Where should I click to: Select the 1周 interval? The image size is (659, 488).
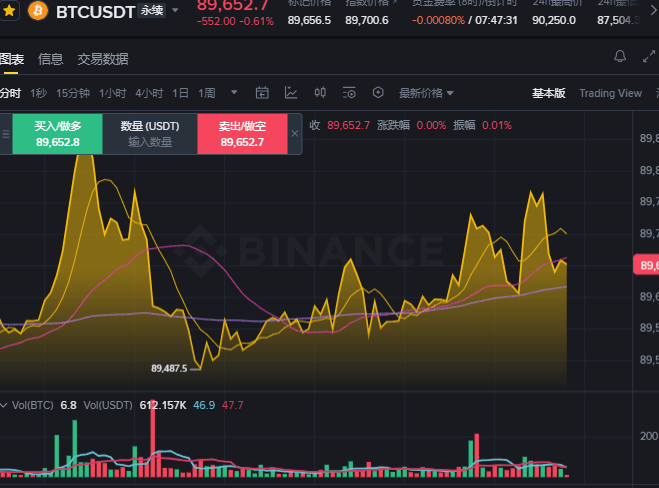click(x=207, y=93)
